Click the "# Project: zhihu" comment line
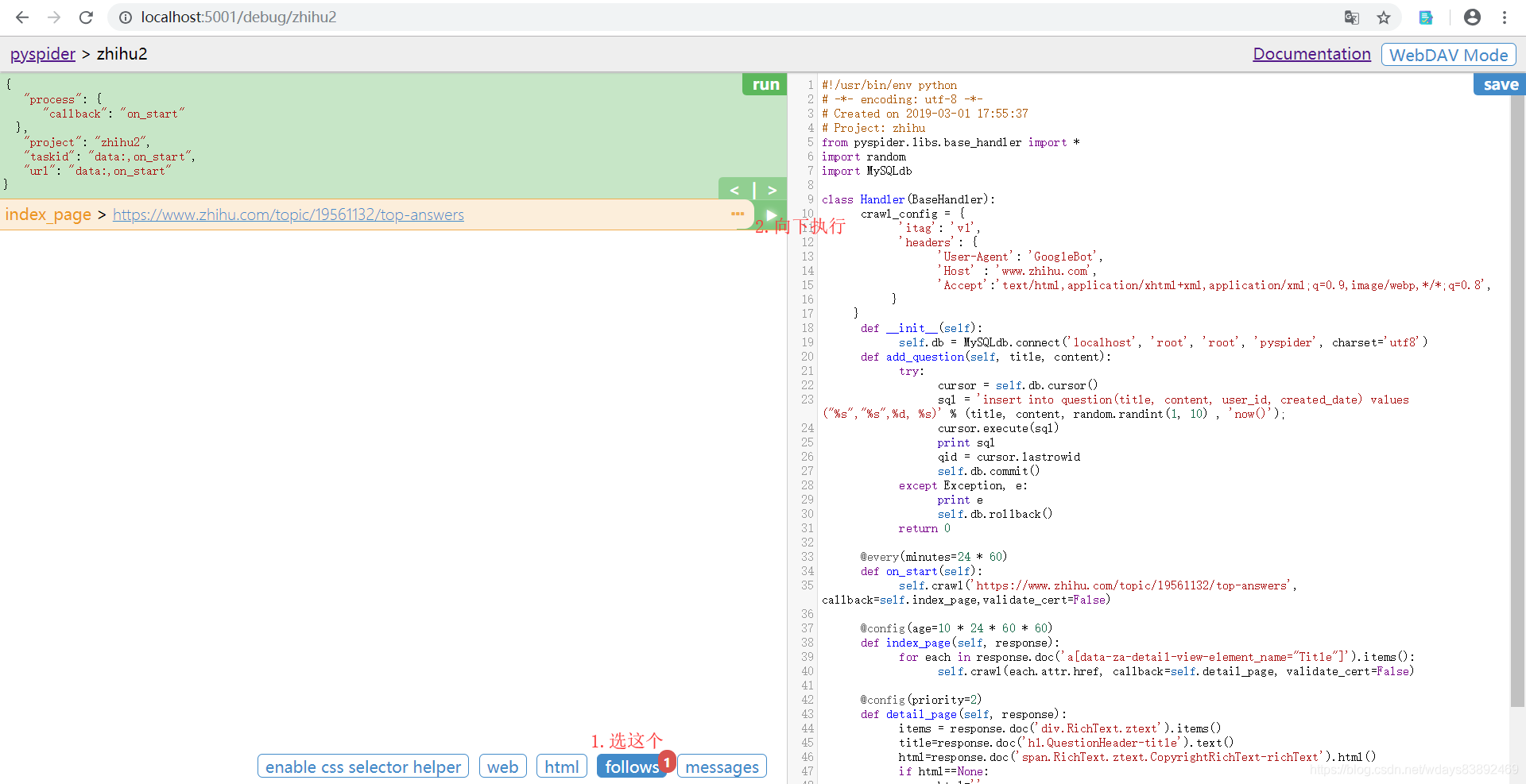This screenshot has height=784, width=1526. coord(873,128)
